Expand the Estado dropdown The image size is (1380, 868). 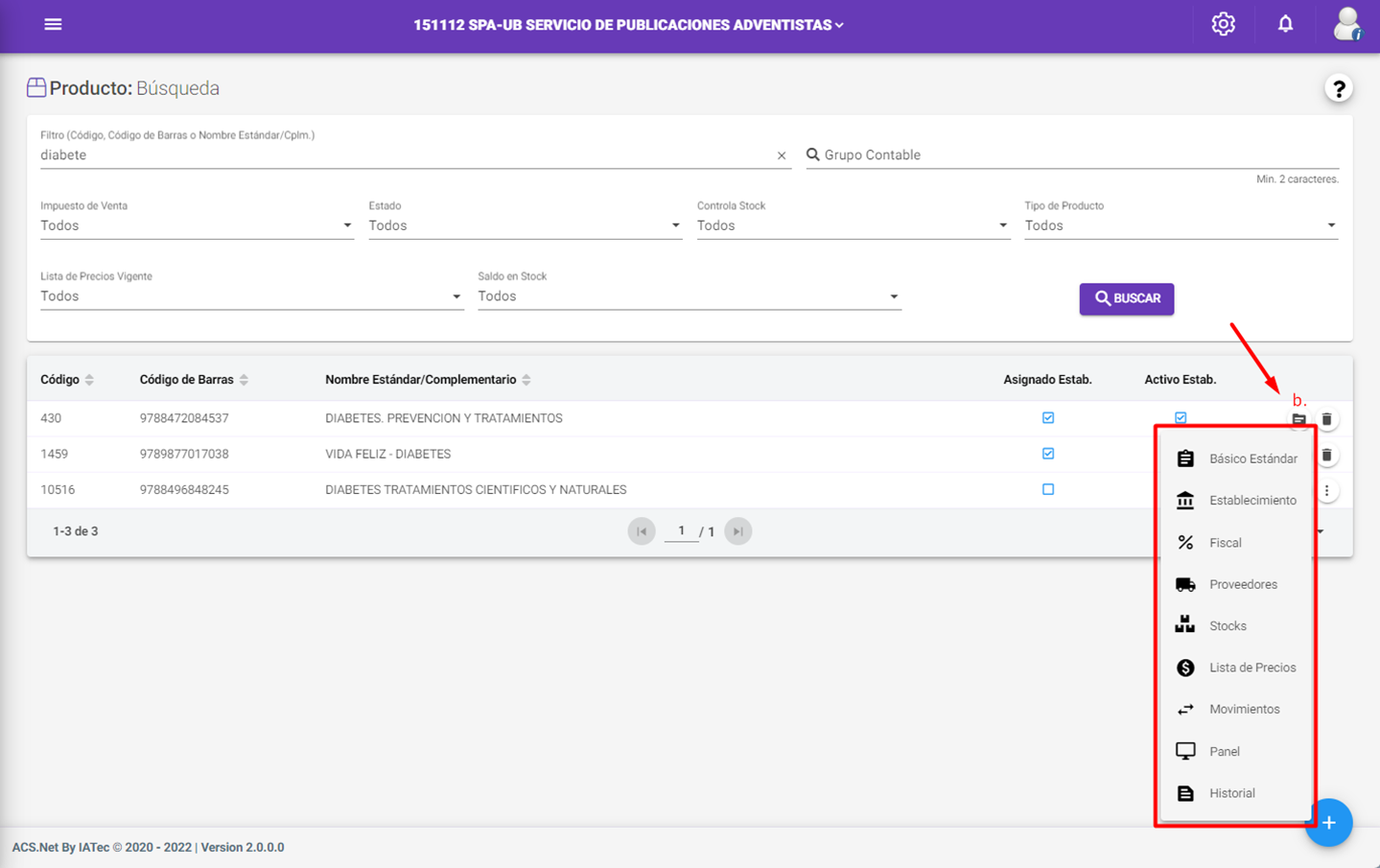(x=525, y=226)
